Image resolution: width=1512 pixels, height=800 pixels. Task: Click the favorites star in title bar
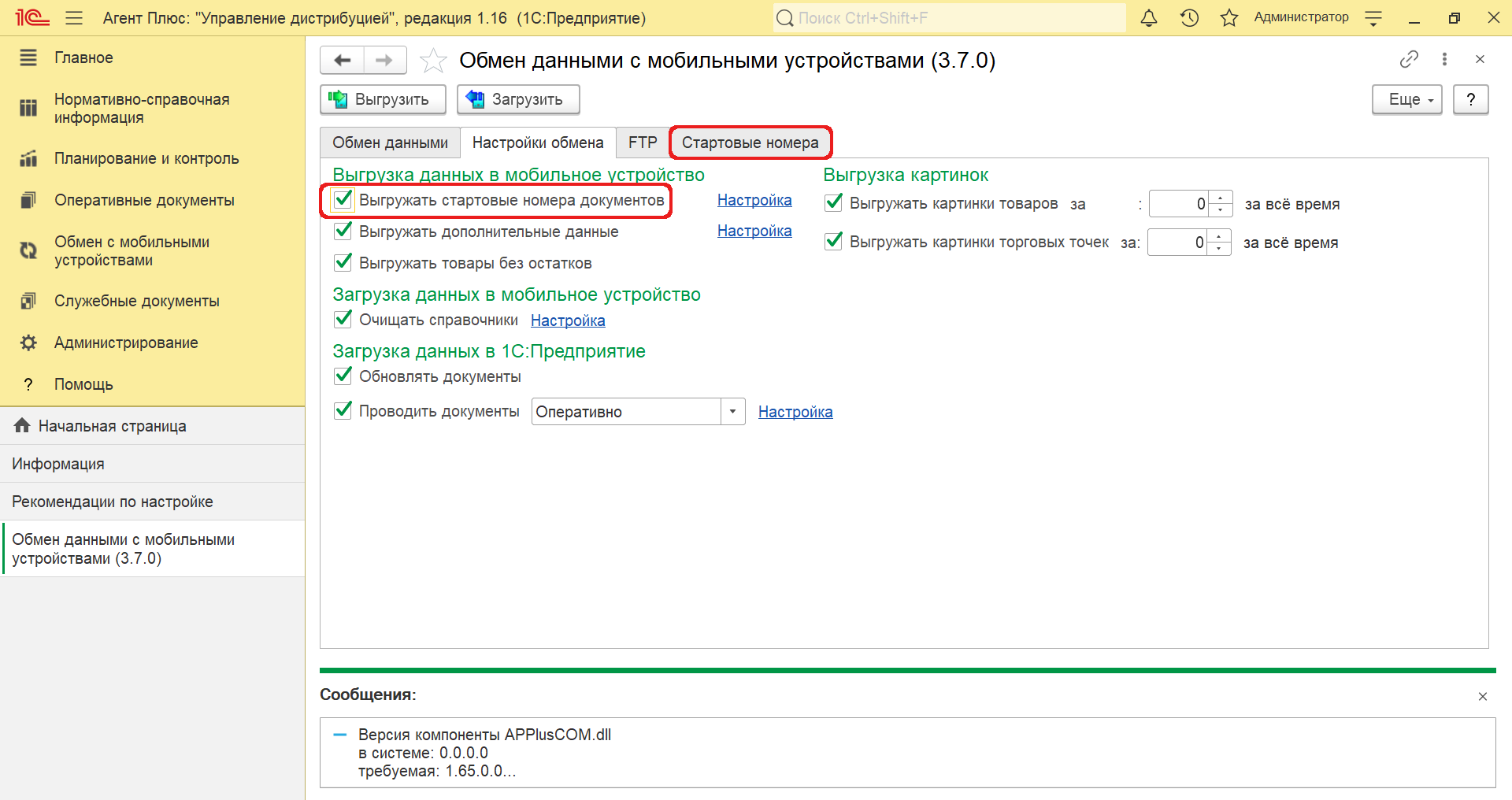point(1228,18)
